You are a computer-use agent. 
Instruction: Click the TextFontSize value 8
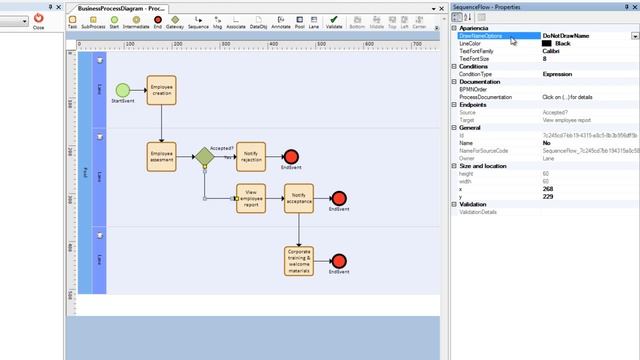point(544,59)
